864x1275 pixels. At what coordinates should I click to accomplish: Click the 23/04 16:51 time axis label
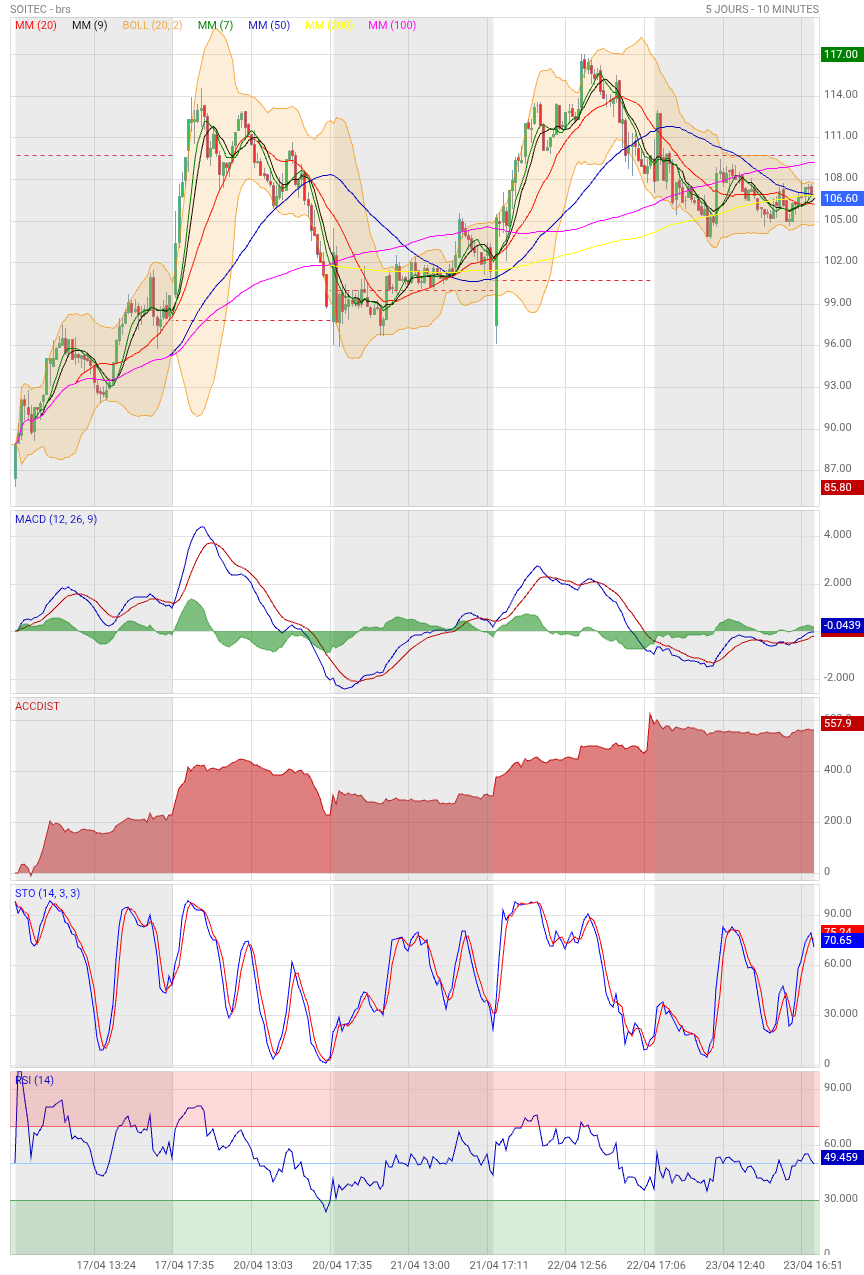(x=812, y=1265)
